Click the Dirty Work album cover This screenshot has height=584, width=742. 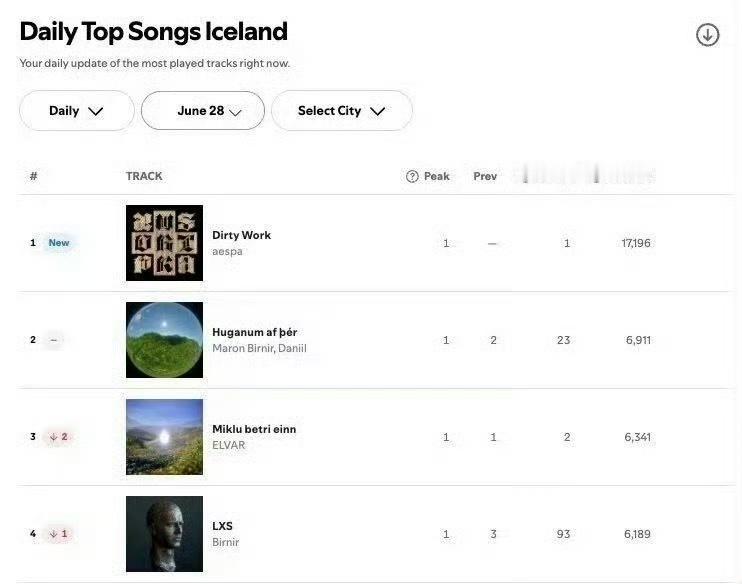point(164,243)
